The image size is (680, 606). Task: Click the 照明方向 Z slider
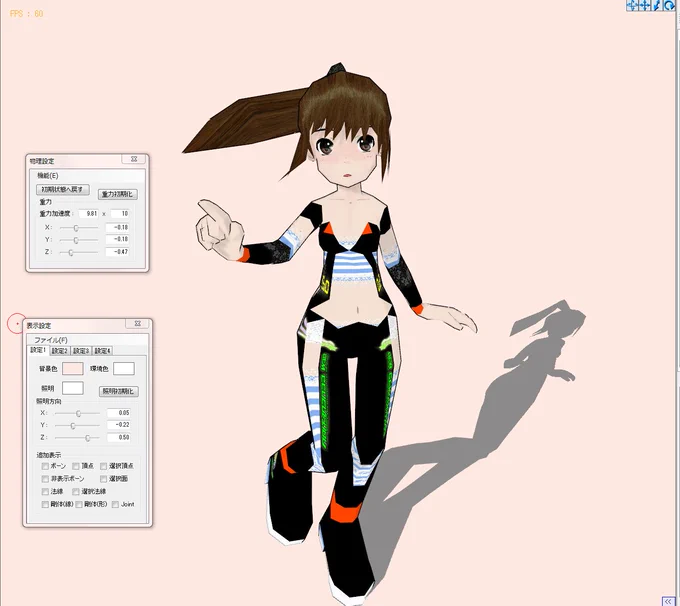(78, 438)
